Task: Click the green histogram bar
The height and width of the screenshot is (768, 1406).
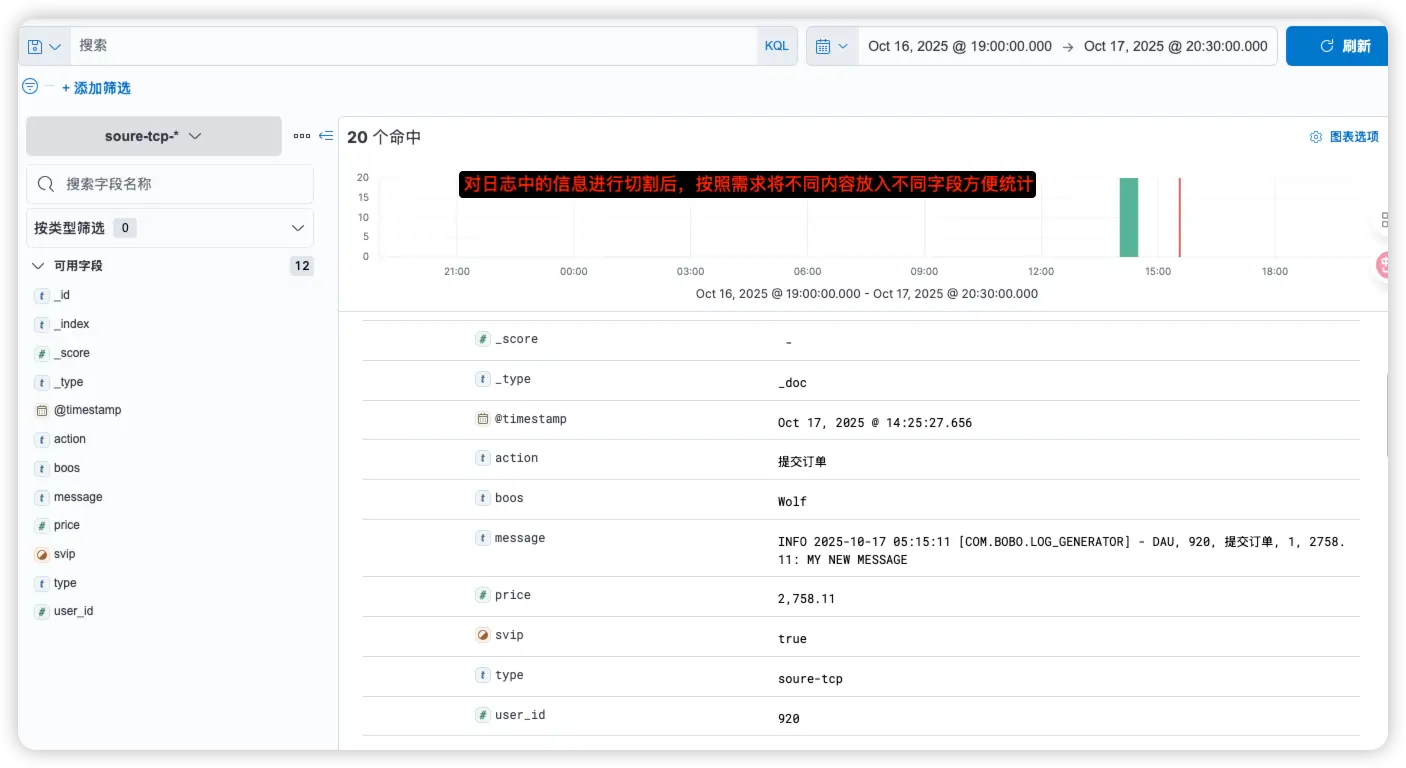Action: tap(1129, 217)
